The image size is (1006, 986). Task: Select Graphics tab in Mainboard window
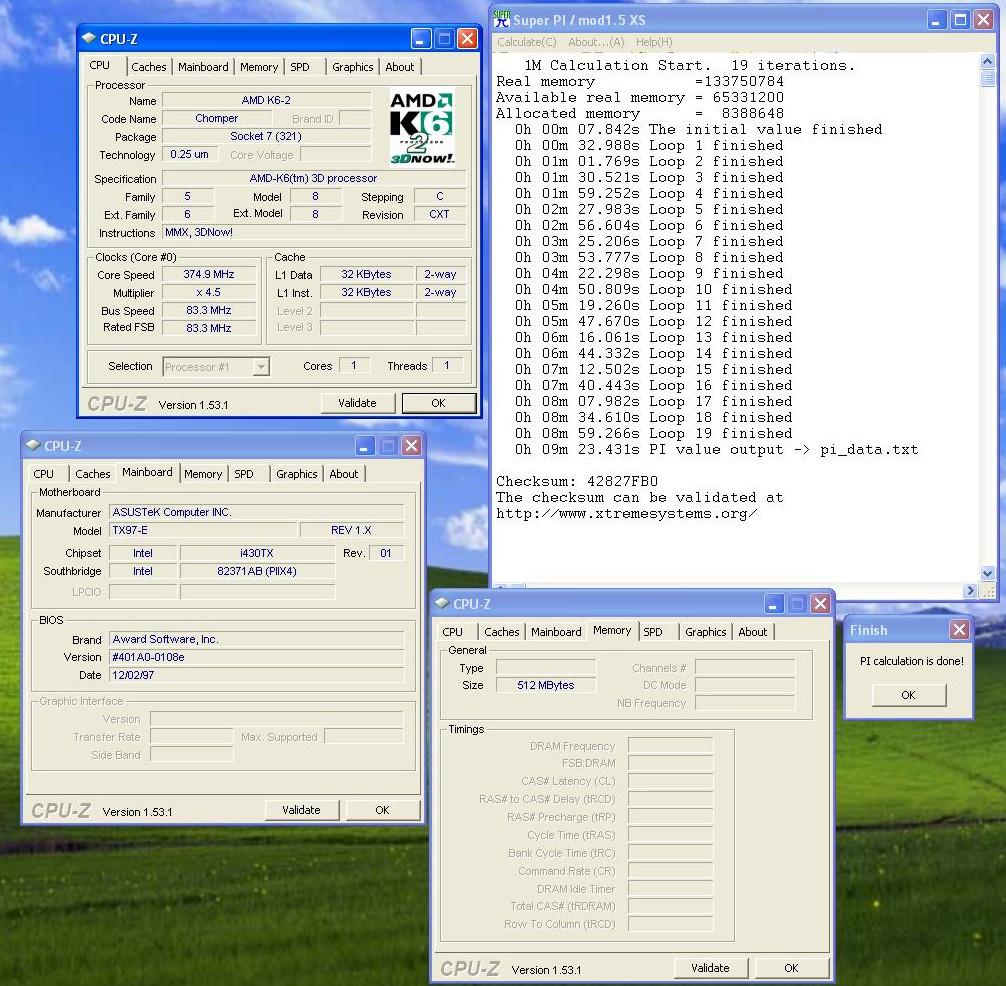tap(296, 473)
